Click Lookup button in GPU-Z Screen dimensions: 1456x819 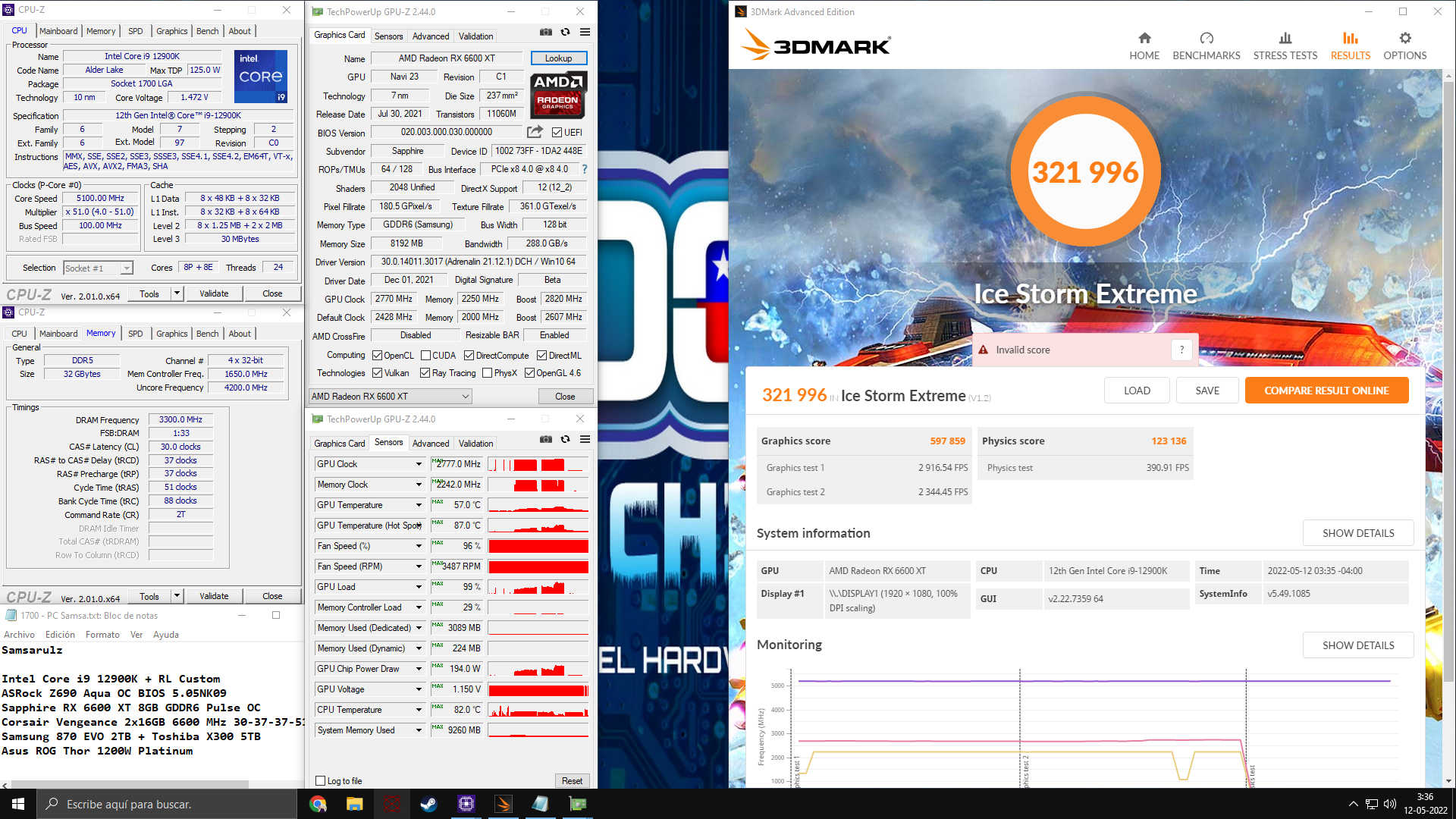(x=558, y=58)
